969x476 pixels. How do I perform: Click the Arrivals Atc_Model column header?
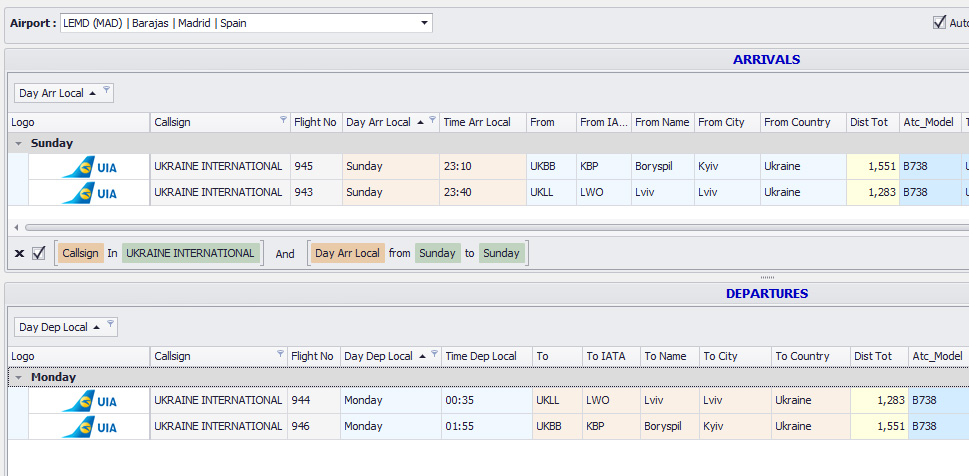point(930,122)
